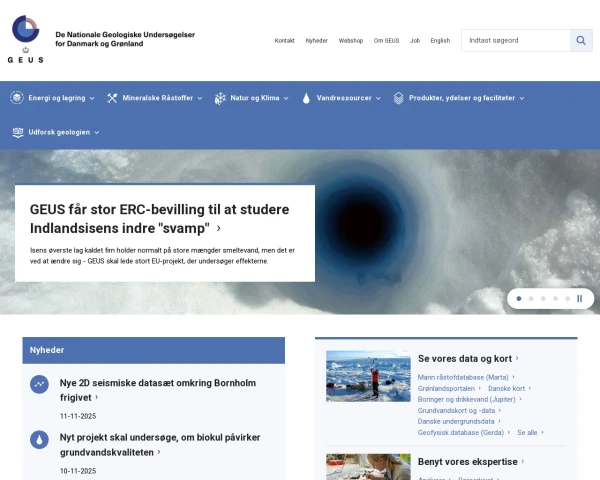
Task: Click the Udforsk geologien book icon
Action: click(x=18, y=132)
